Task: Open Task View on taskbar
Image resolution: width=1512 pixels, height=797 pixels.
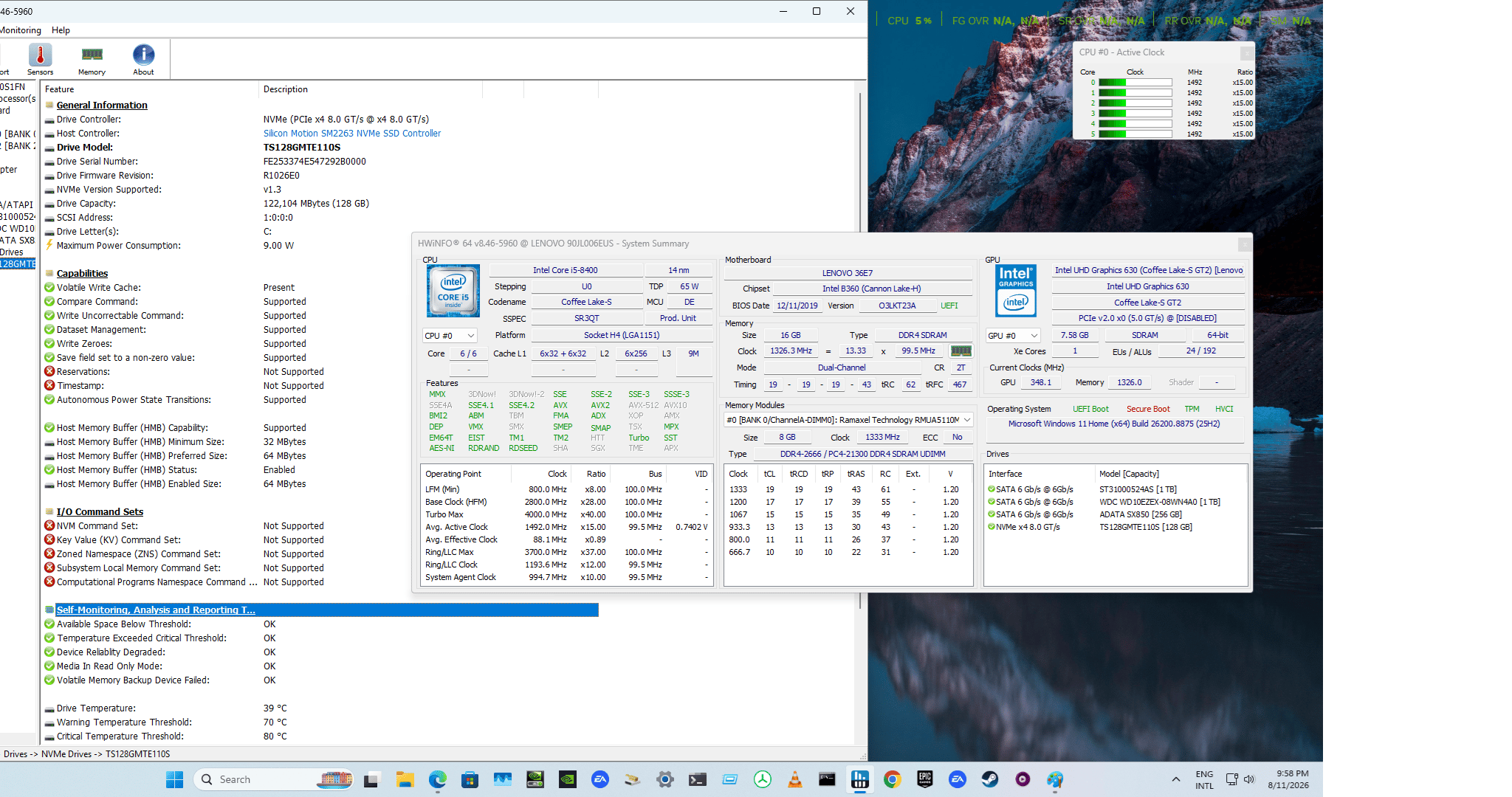Action: click(371, 779)
